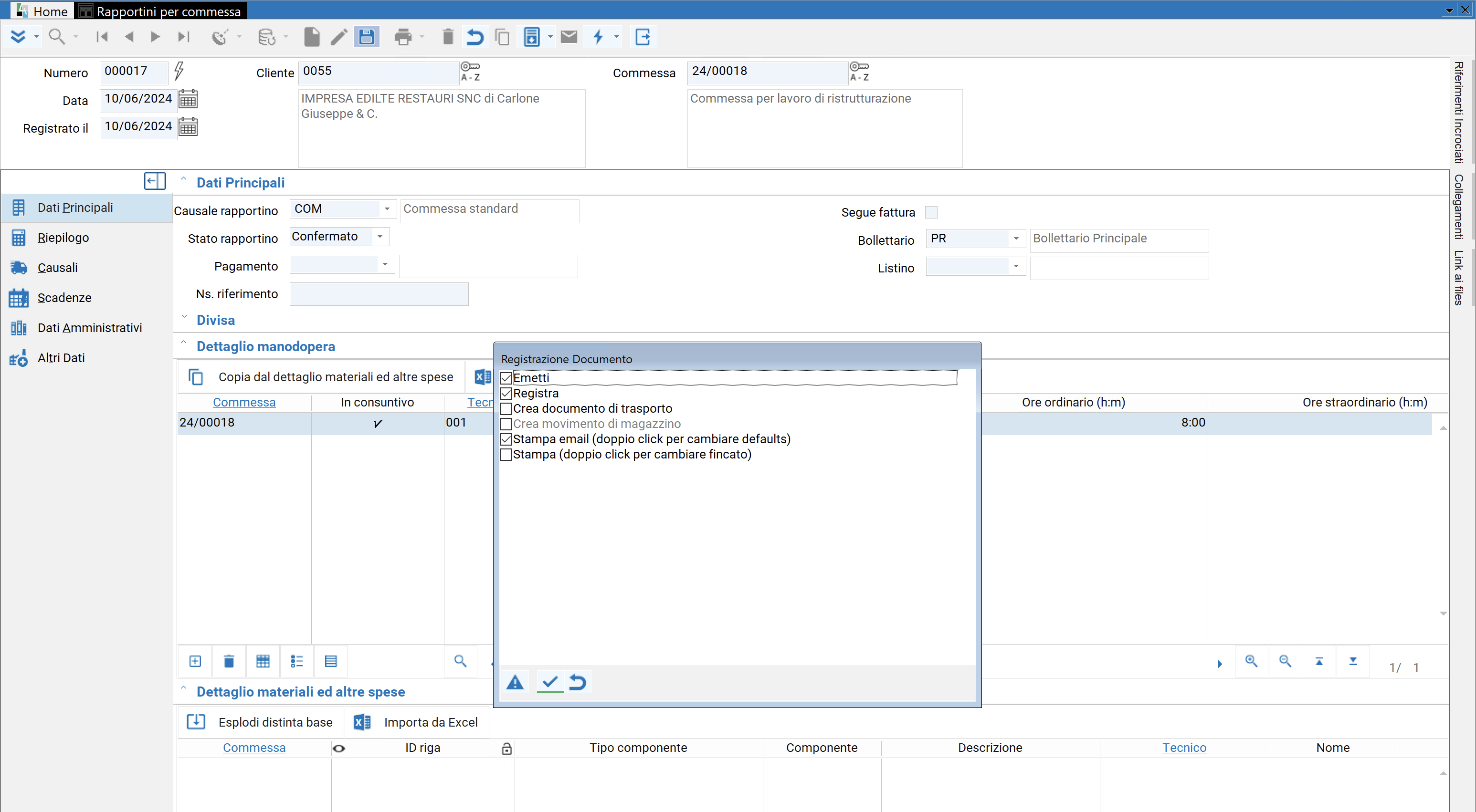Image resolution: width=1476 pixels, height=812 pixels.
Task: Open Scadenze sidebar section
Action: tap(87, 298)
